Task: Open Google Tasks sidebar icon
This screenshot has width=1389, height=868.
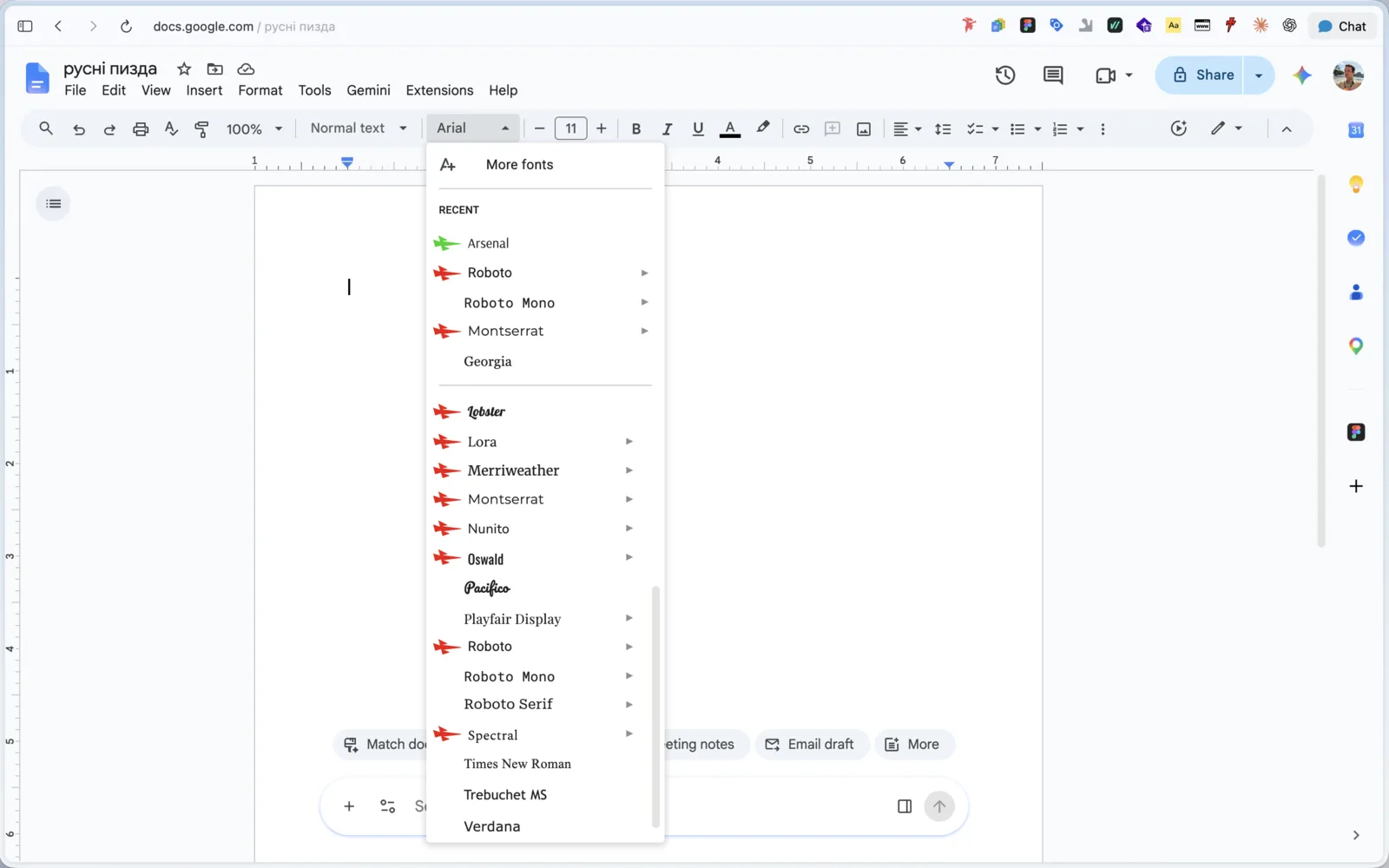Action: tap(1356, 238)
